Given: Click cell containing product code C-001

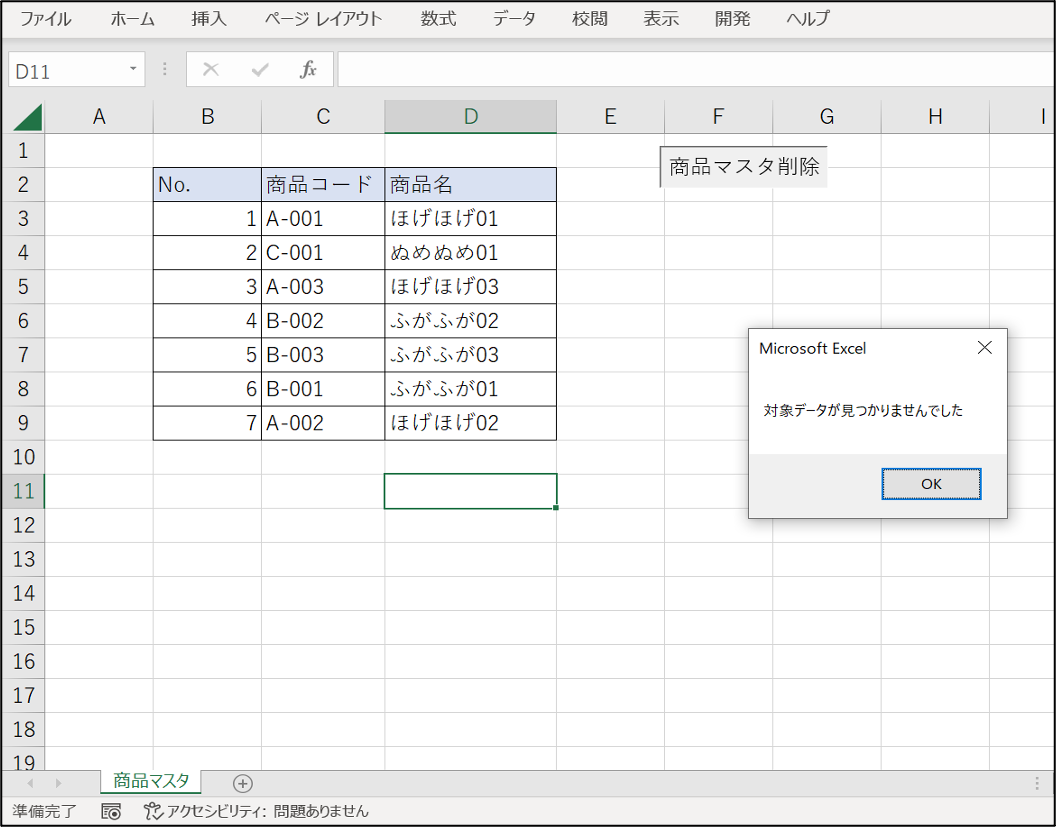Looking at the screenshot, I should (x=322, y=253).
